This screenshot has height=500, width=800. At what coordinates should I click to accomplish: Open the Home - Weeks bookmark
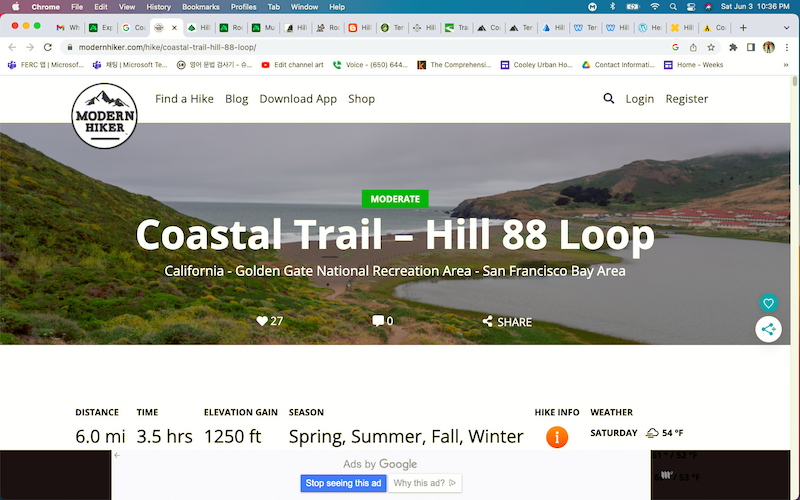[693, 65]
